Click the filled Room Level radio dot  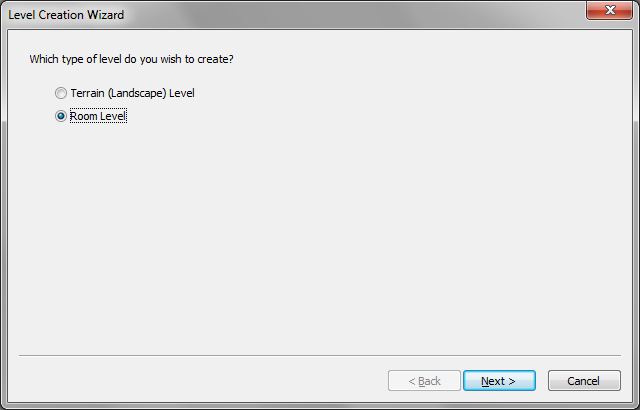(62, 116)
